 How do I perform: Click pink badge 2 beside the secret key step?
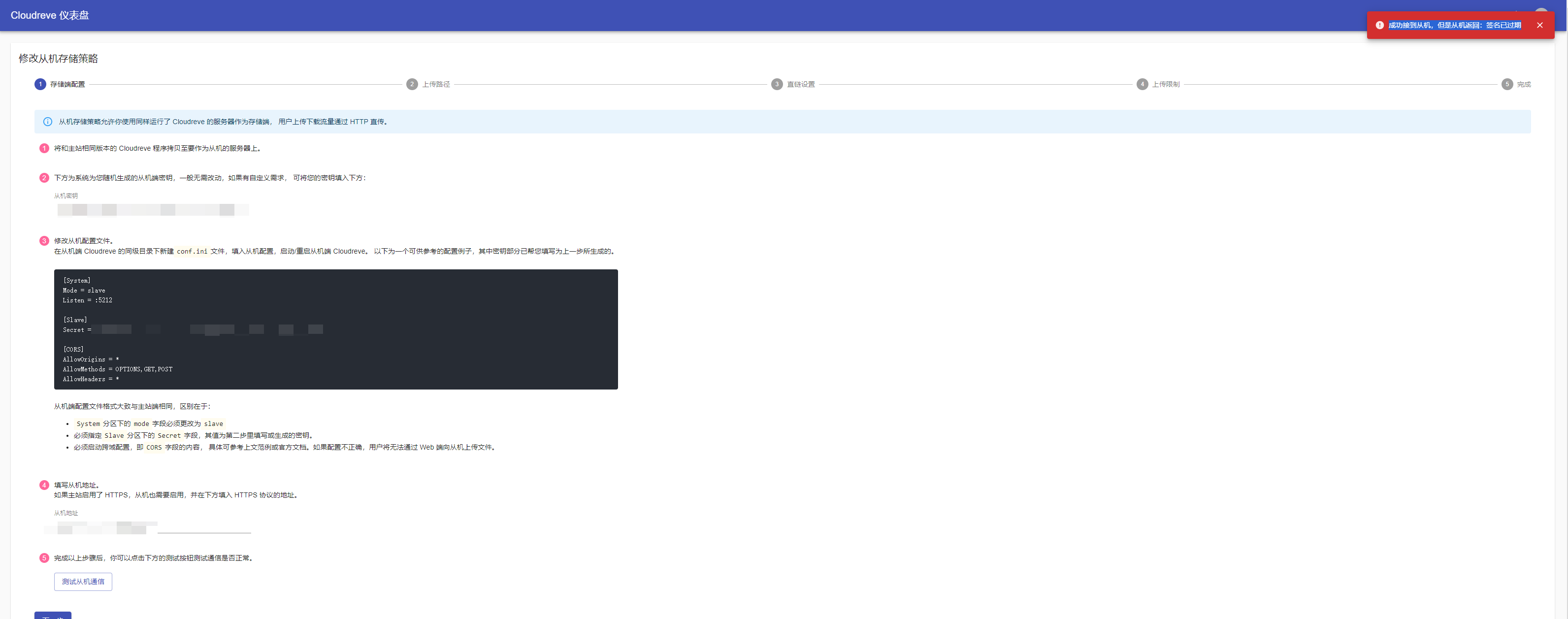[x=44, y=178]
